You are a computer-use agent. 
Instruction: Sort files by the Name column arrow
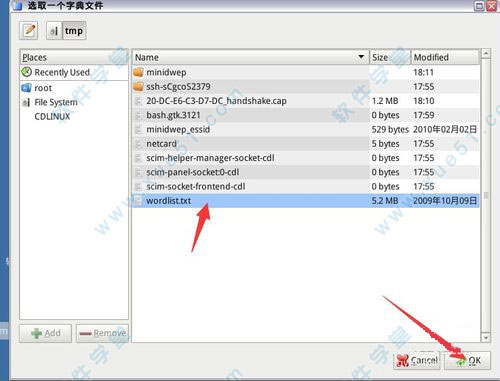(361, 57)
